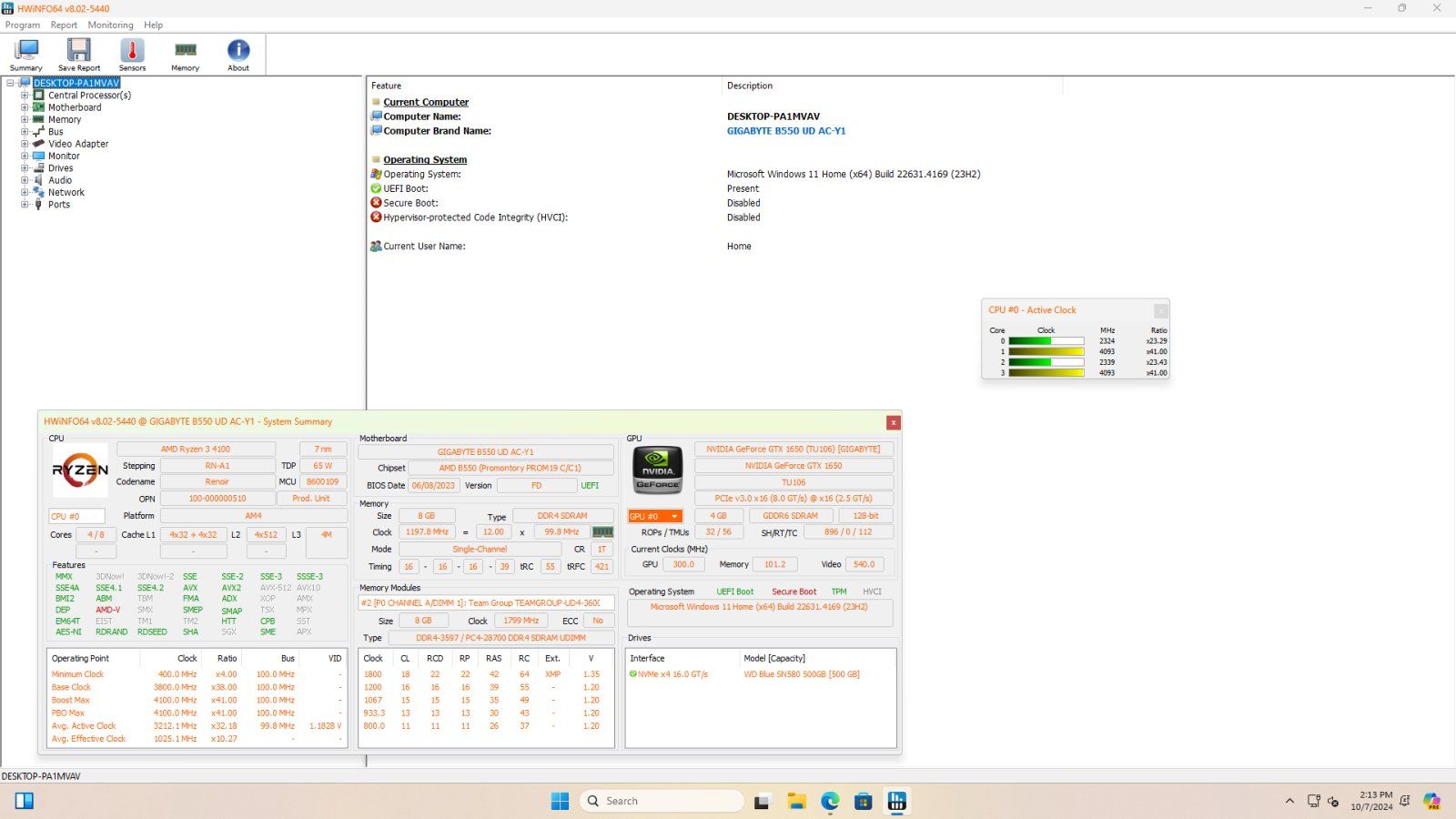Image resolution: width=1456 pixels, height=819 pixels.
Task: Click the Save Report floppy disk icon
Action: pyautogui.click(x=79, y=50)
